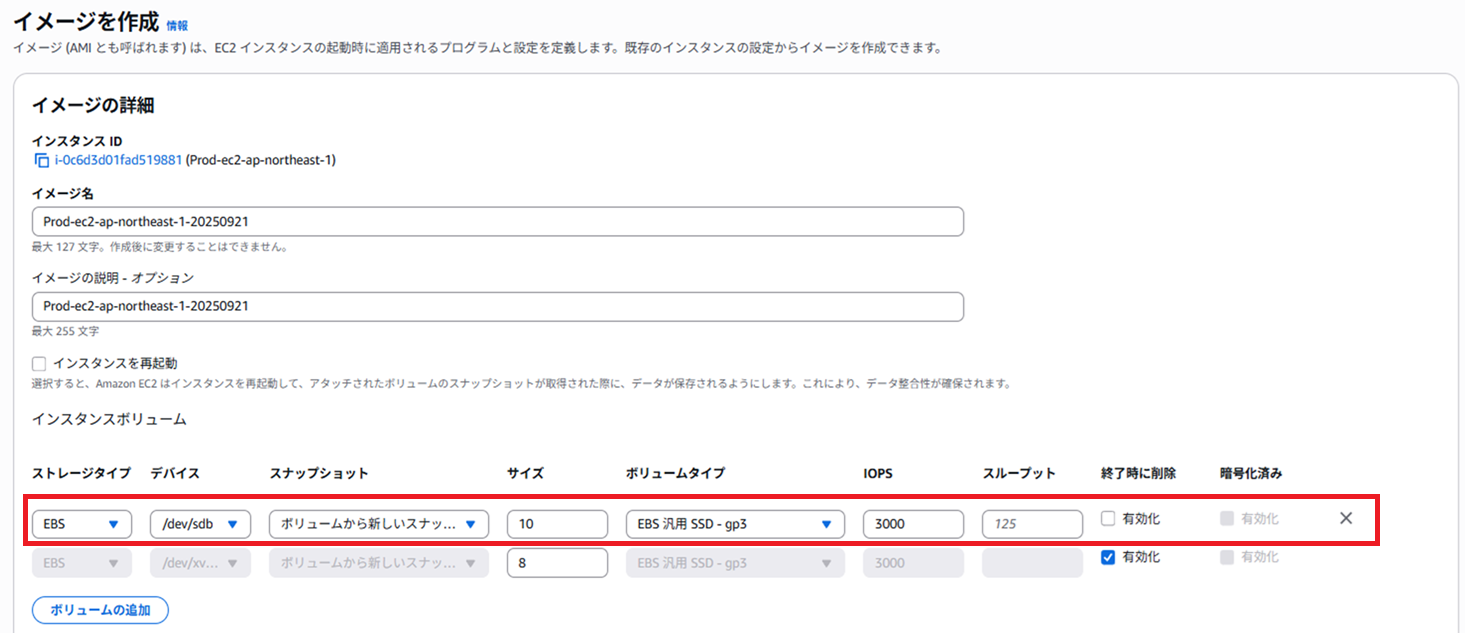
Task: Click the サイズ column header
Action: [x=526, y=473]
